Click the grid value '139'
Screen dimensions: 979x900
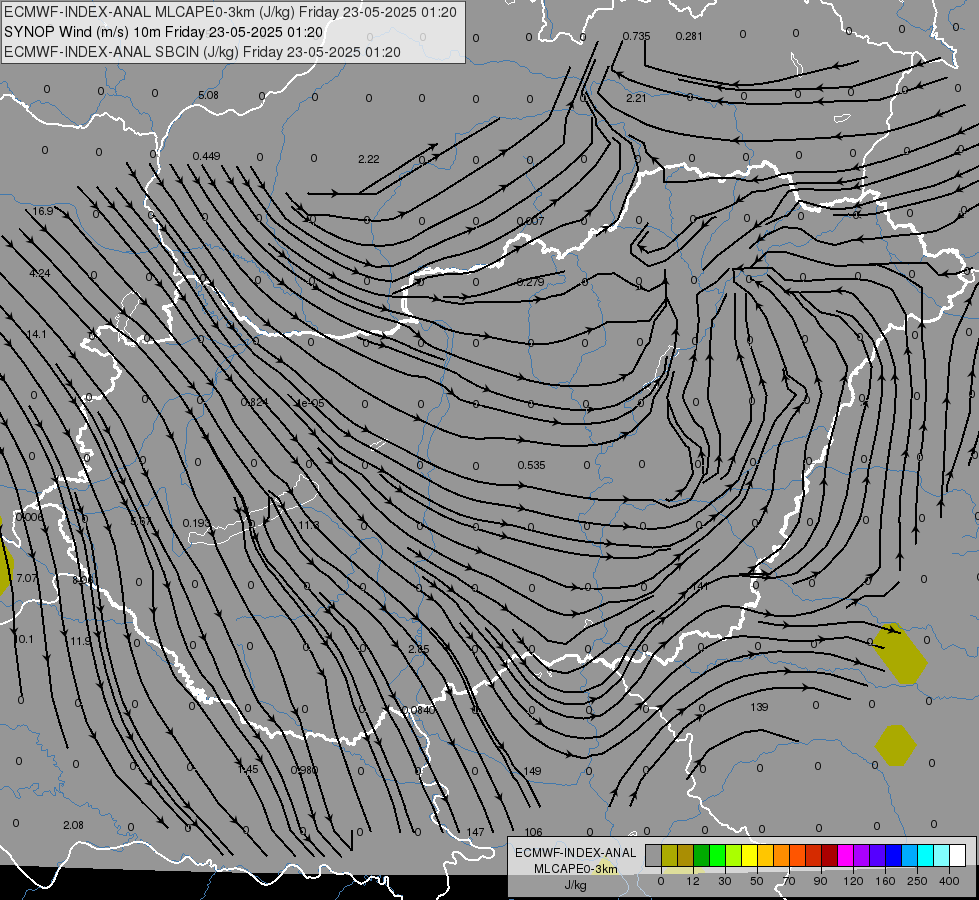pos(759,707)
